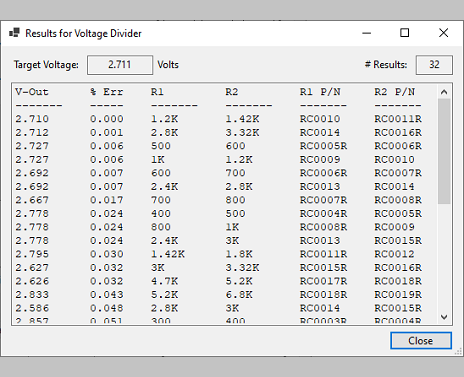Click the R2 value 3.32K in 2.712 row
This screenshot has width=464, height=377.
click(x=242, y=132)
